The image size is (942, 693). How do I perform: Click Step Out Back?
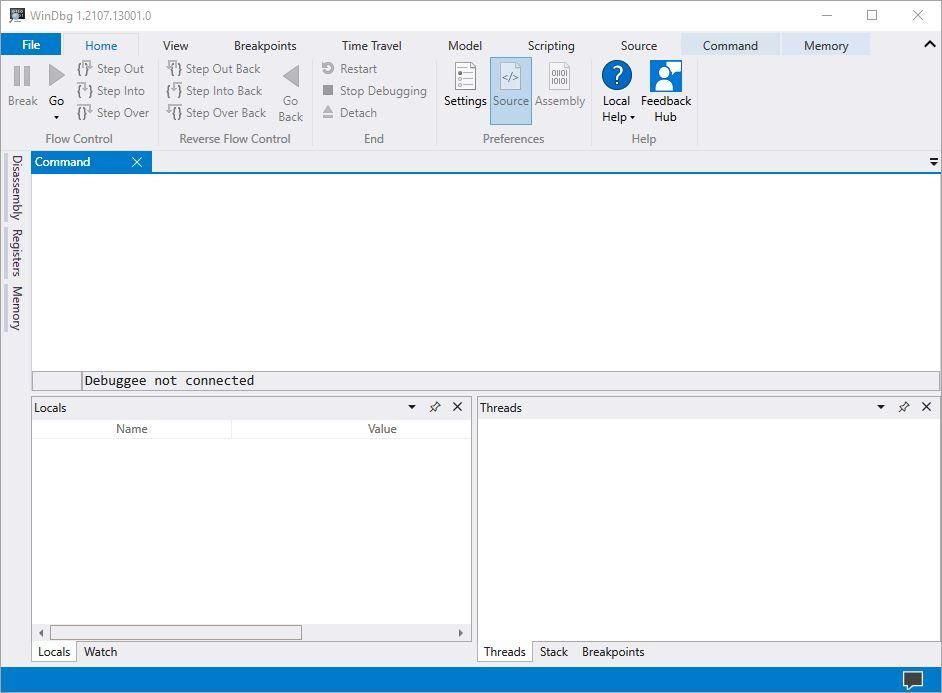coord(214,68)
